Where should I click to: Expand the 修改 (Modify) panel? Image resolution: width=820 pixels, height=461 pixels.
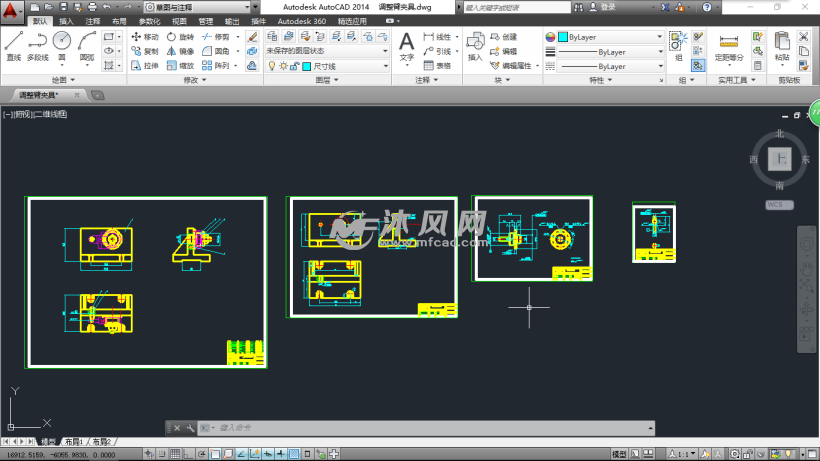click(195, 80)
